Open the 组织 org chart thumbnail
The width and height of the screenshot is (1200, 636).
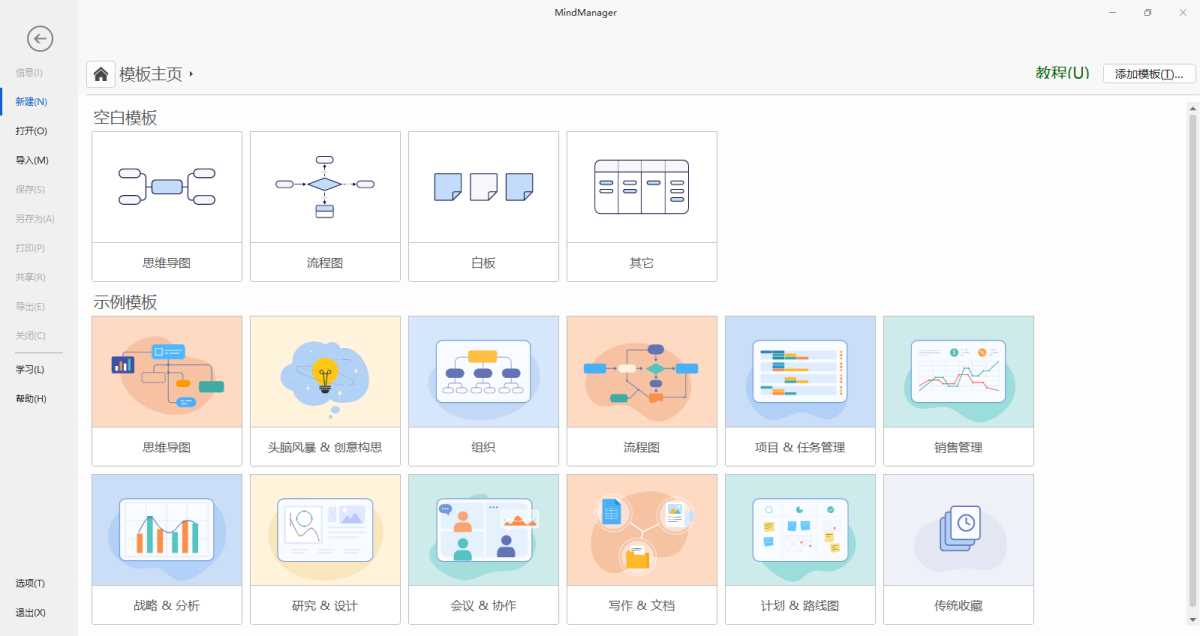click(483, 372)
